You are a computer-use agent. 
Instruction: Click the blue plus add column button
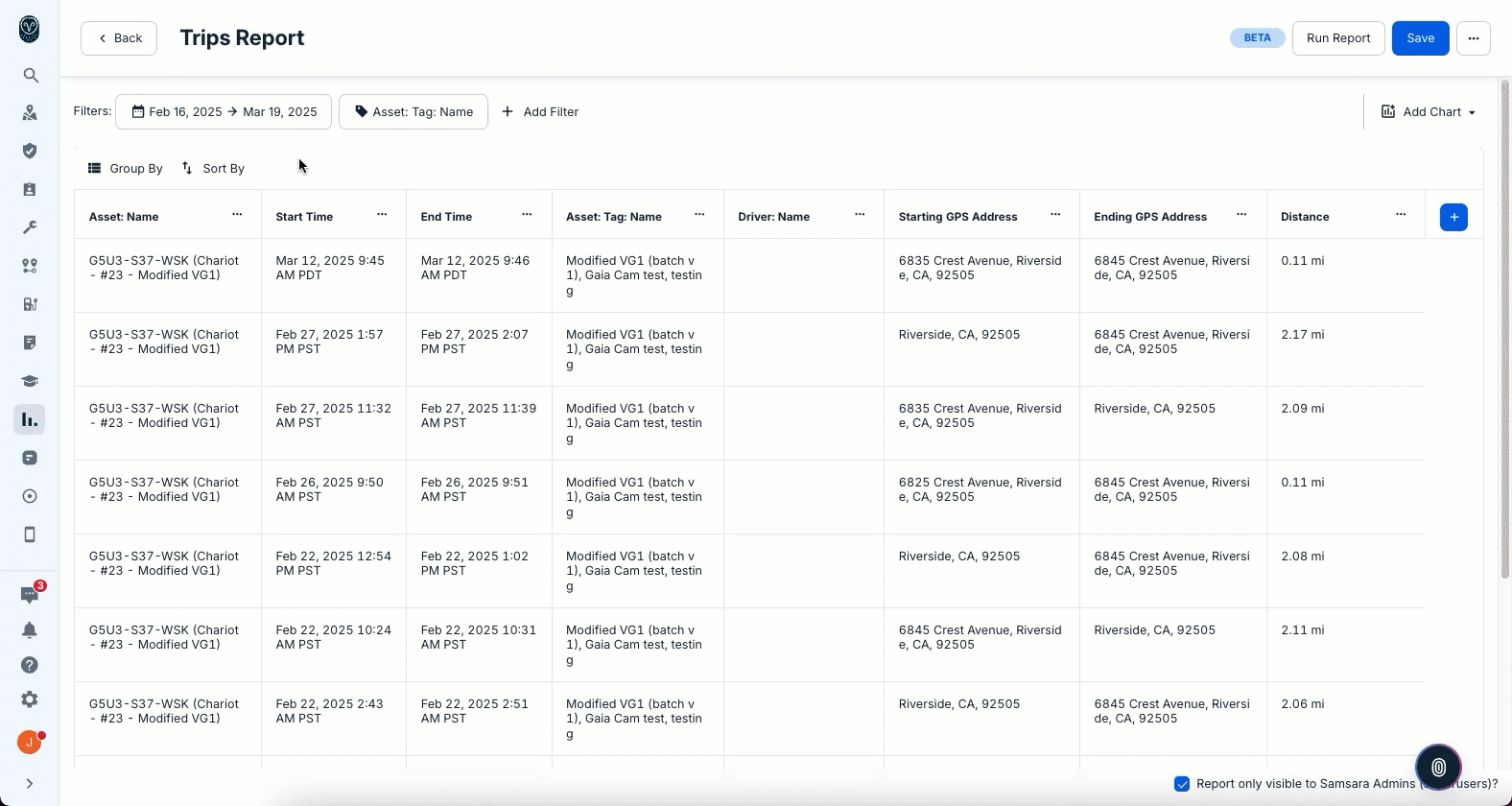1453,217
